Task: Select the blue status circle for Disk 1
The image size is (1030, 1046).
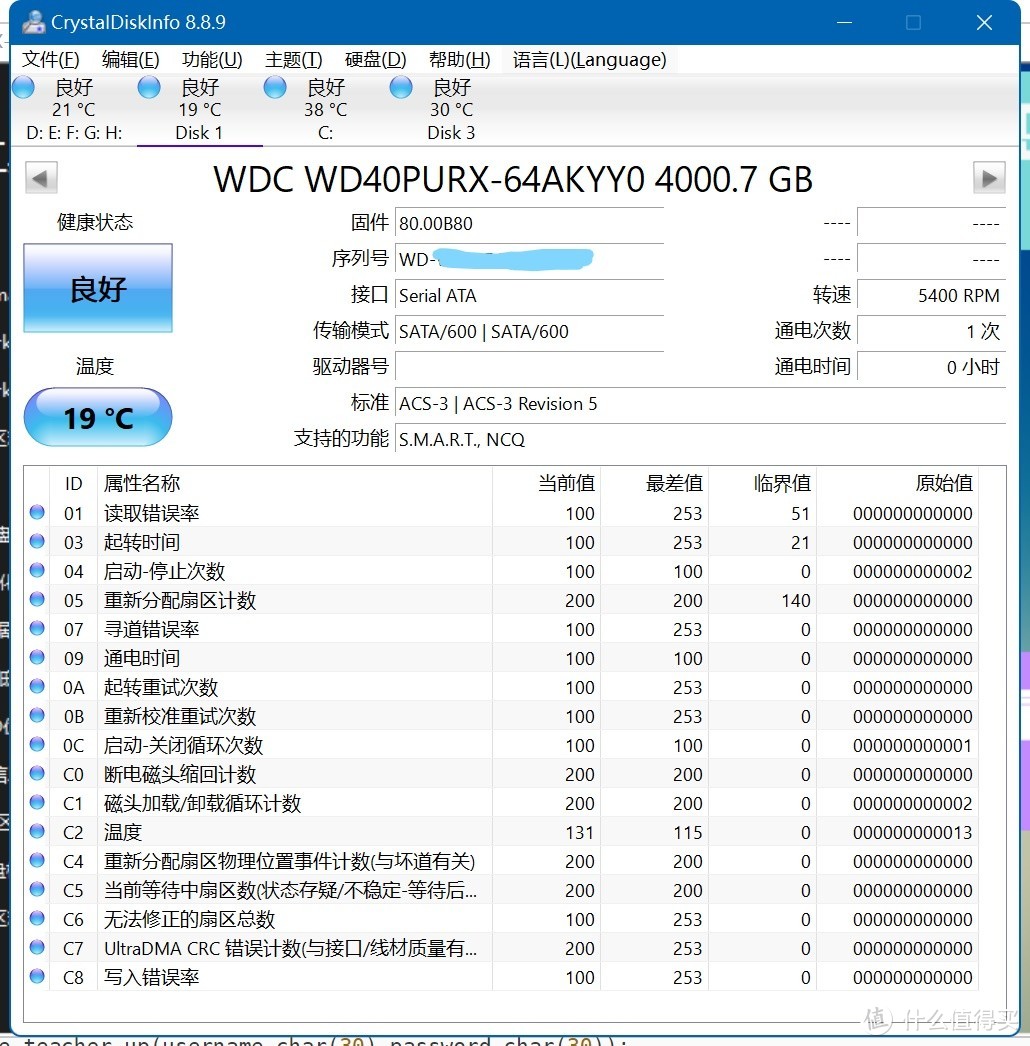Action: (148, 87)
